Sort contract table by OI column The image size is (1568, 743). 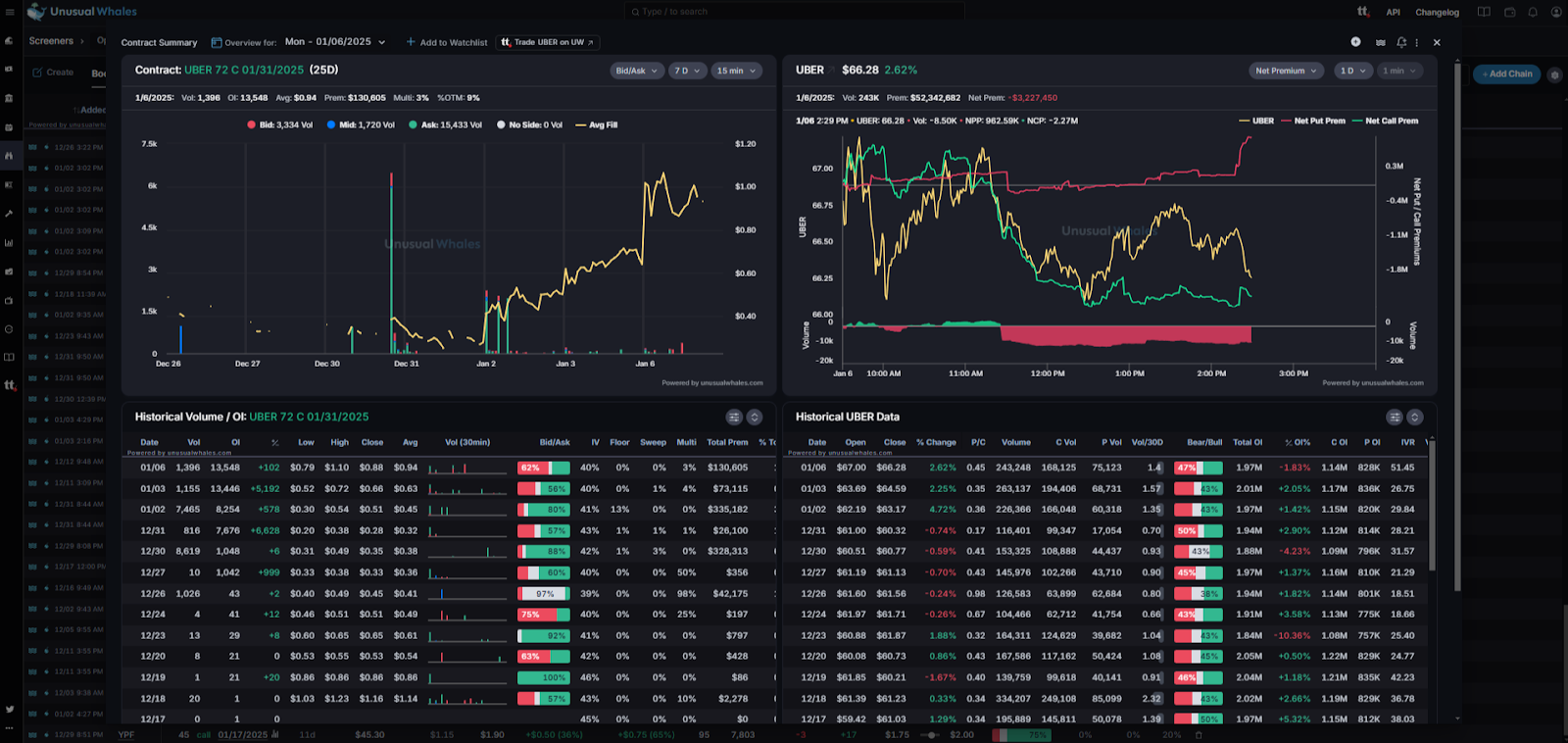tap(235, 442)
